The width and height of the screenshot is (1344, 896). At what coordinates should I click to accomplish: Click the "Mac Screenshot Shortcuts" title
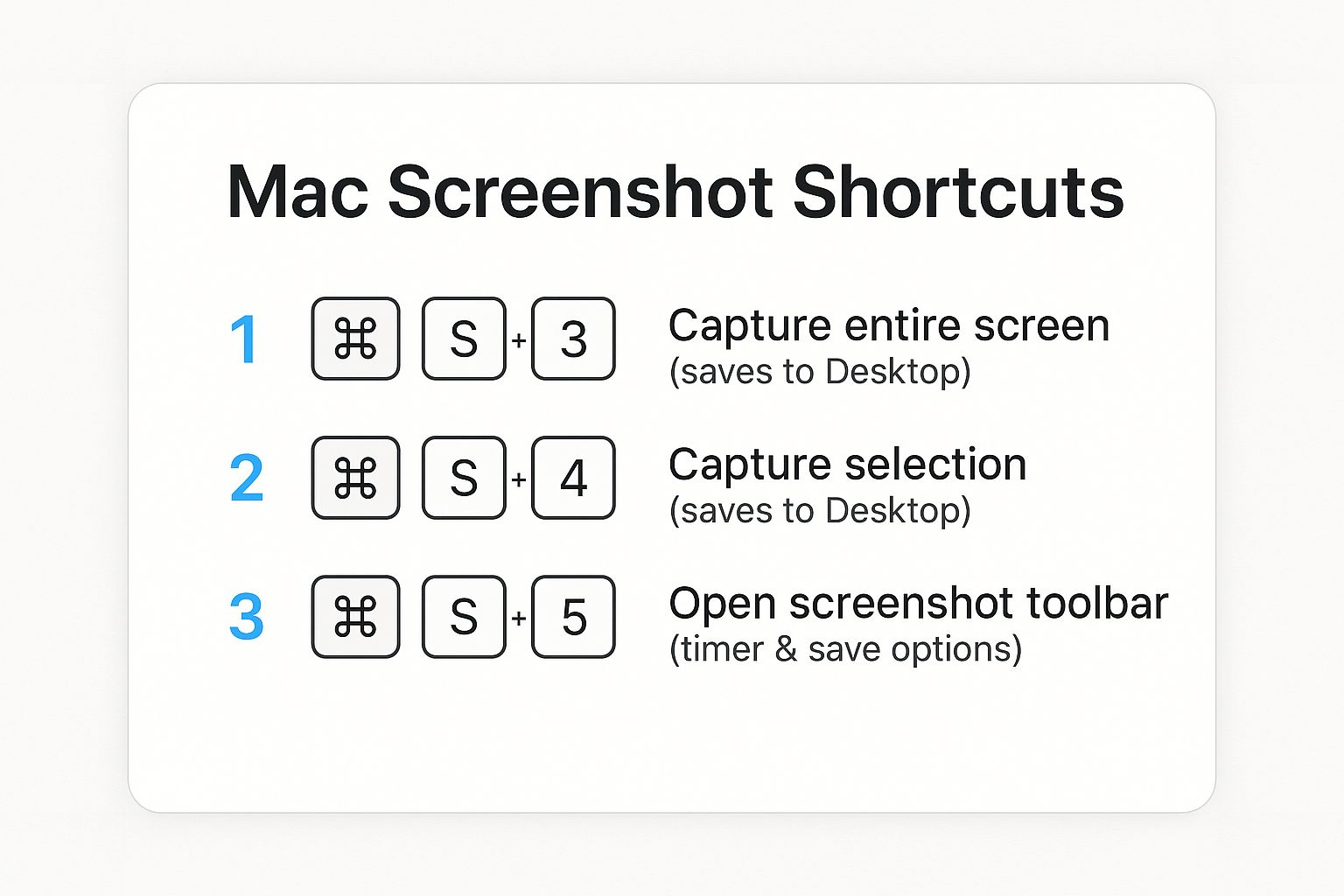click(x=675, y=192)
